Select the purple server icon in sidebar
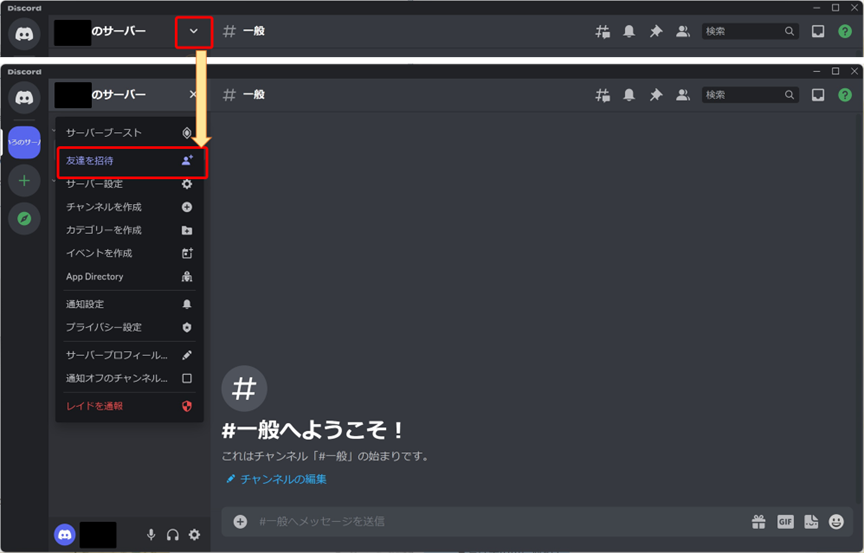The width and height of the screenshot is (864, 553). 24,142
